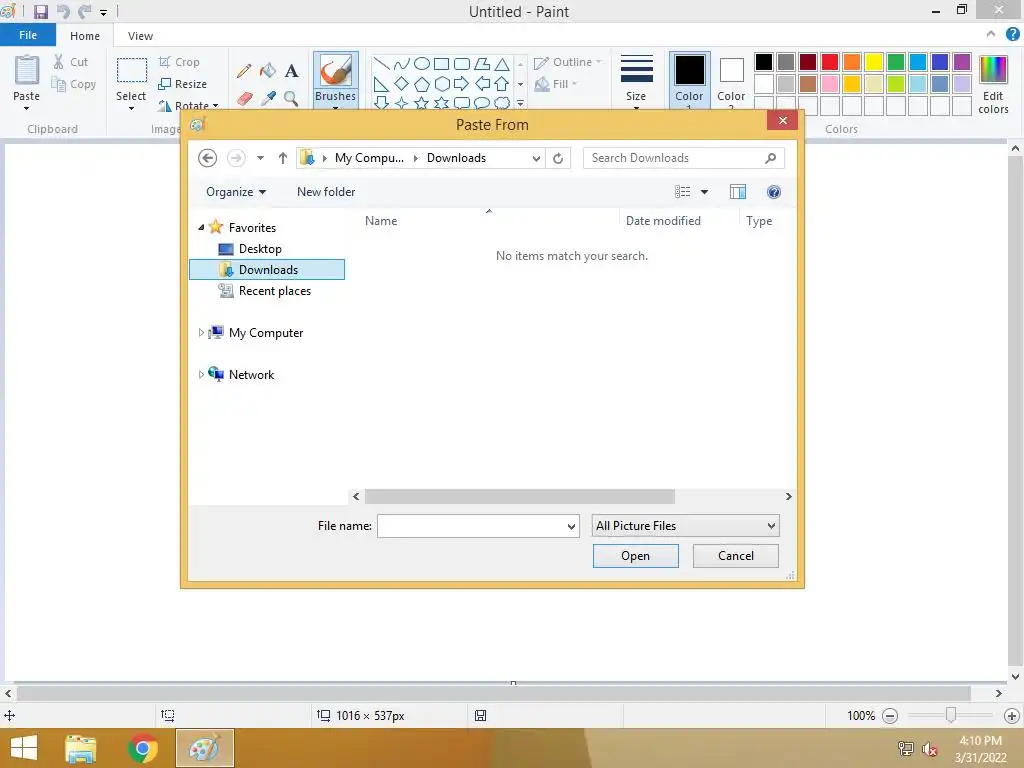Show the preview pane in dialog

pyautogui.click(x=738, y=192)
